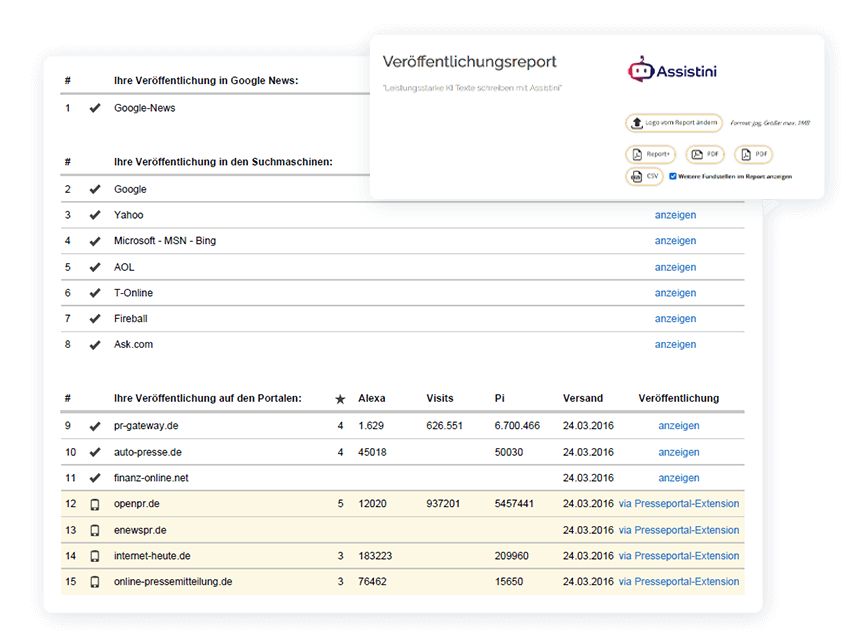Click the Visits value '937201'

pyautogui.click(x=443, y=504)
